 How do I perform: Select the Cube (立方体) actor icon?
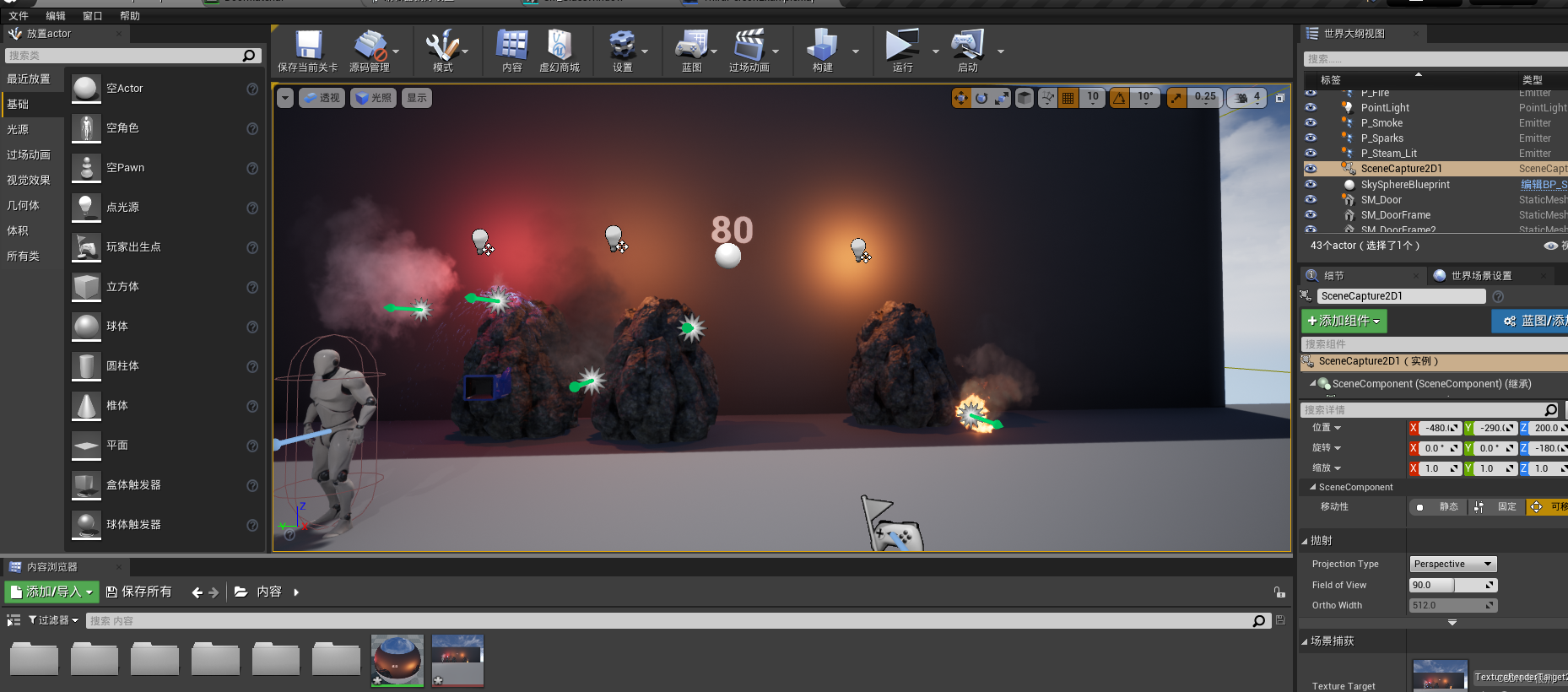tap(86, 287)
